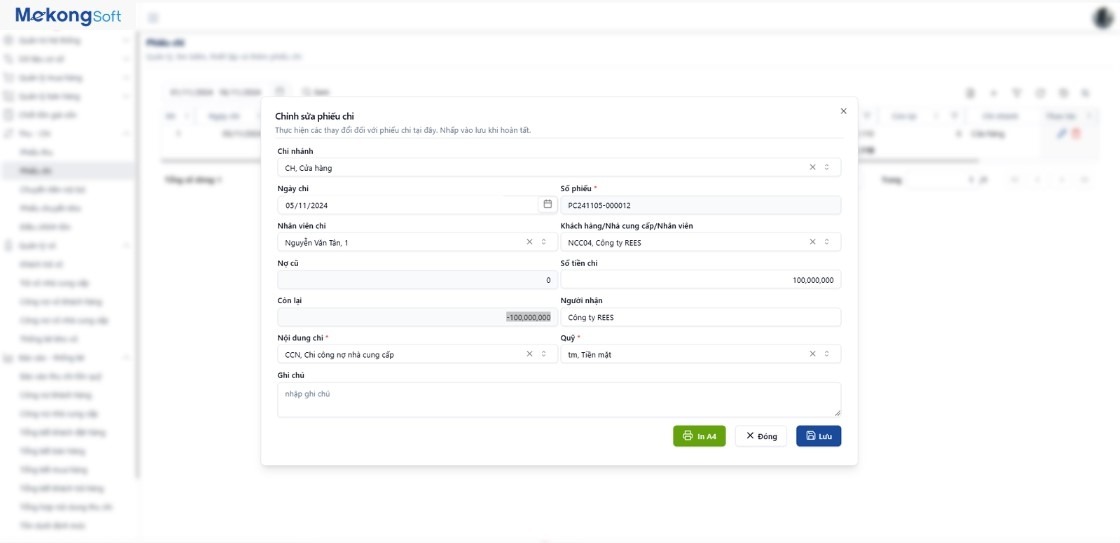Open the calendar picker for Ngày chi
Image resolution: width=1120 pixels, height=543 pixels.
[x=547, y=204]
